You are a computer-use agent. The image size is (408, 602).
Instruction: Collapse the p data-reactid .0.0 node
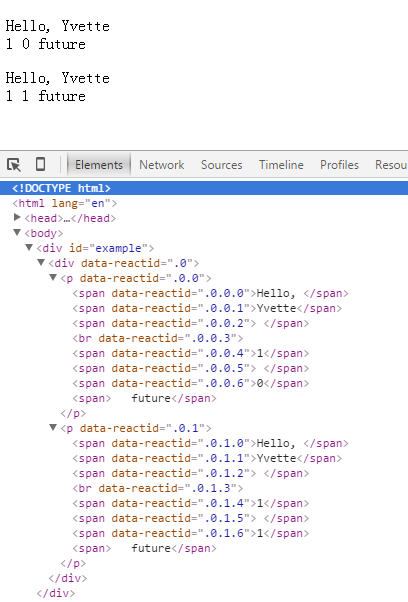pyautogui.click(x=53, y=278)
